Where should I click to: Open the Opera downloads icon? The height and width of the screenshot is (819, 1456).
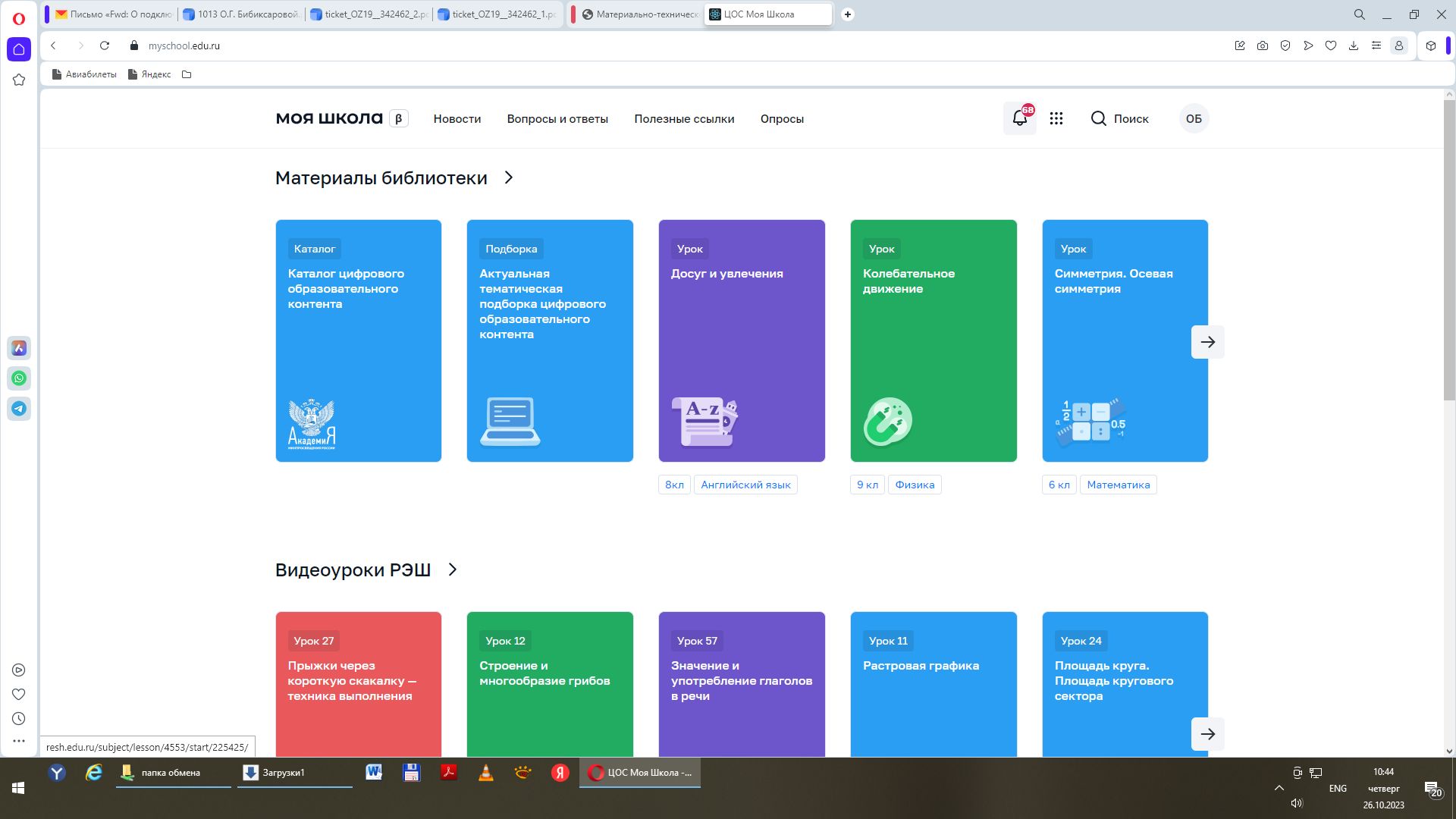[x=1353, y=45]
